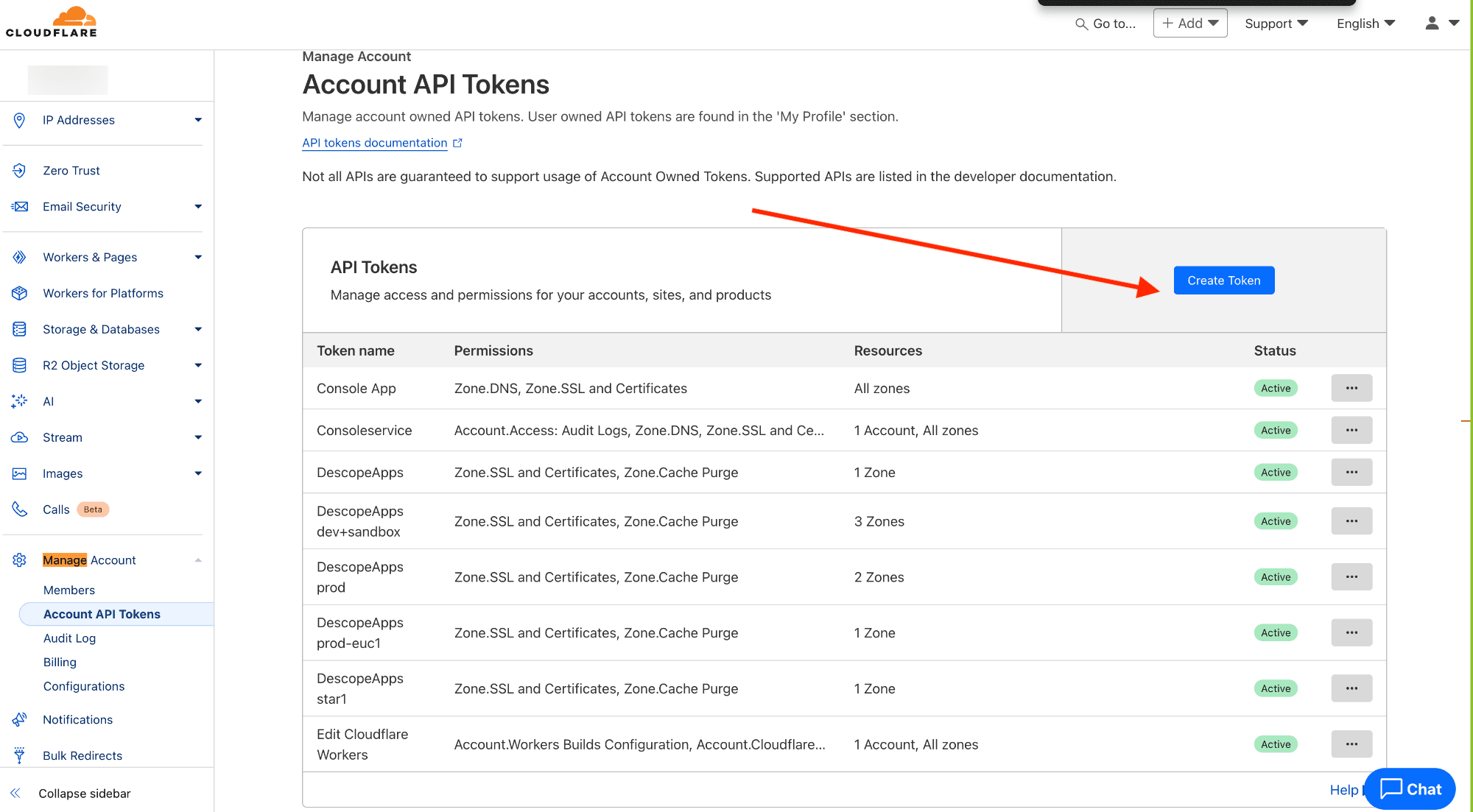The height and width of the screenshot is (812, 1473).
Task: Open the Support menu
Action: pos(1276,23)
